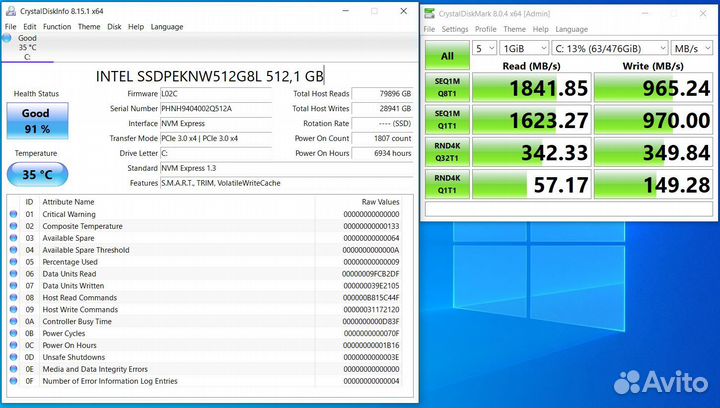Click the Transfer Mode field PCIe 3.0 x4
This screenshot has height=408, width=720.
[x=216, y=138]
